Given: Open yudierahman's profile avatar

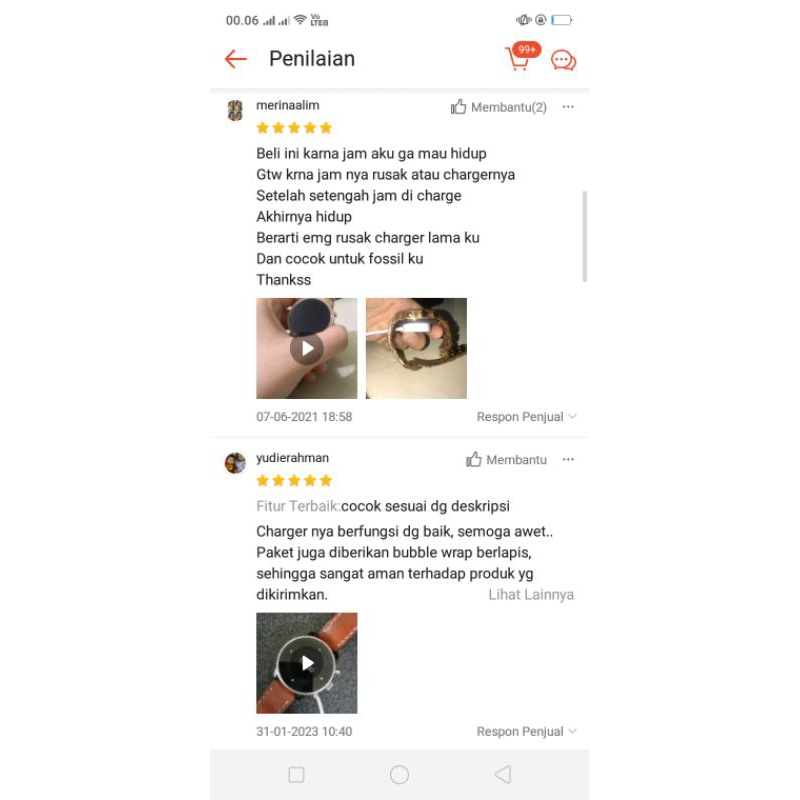Looking at the screenshot, I should click(x=235, y=463).
